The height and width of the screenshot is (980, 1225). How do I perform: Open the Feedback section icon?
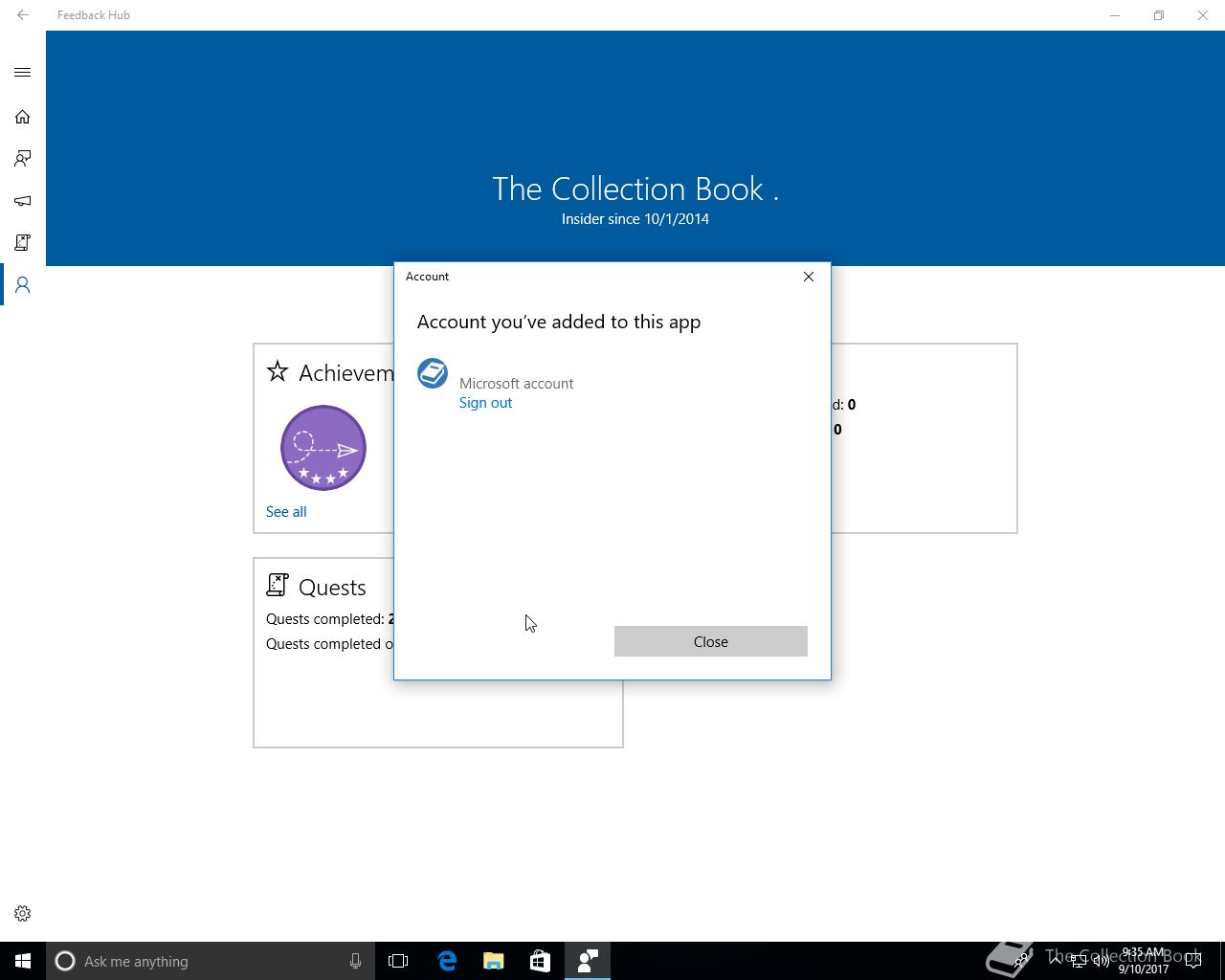coord(23,159)
